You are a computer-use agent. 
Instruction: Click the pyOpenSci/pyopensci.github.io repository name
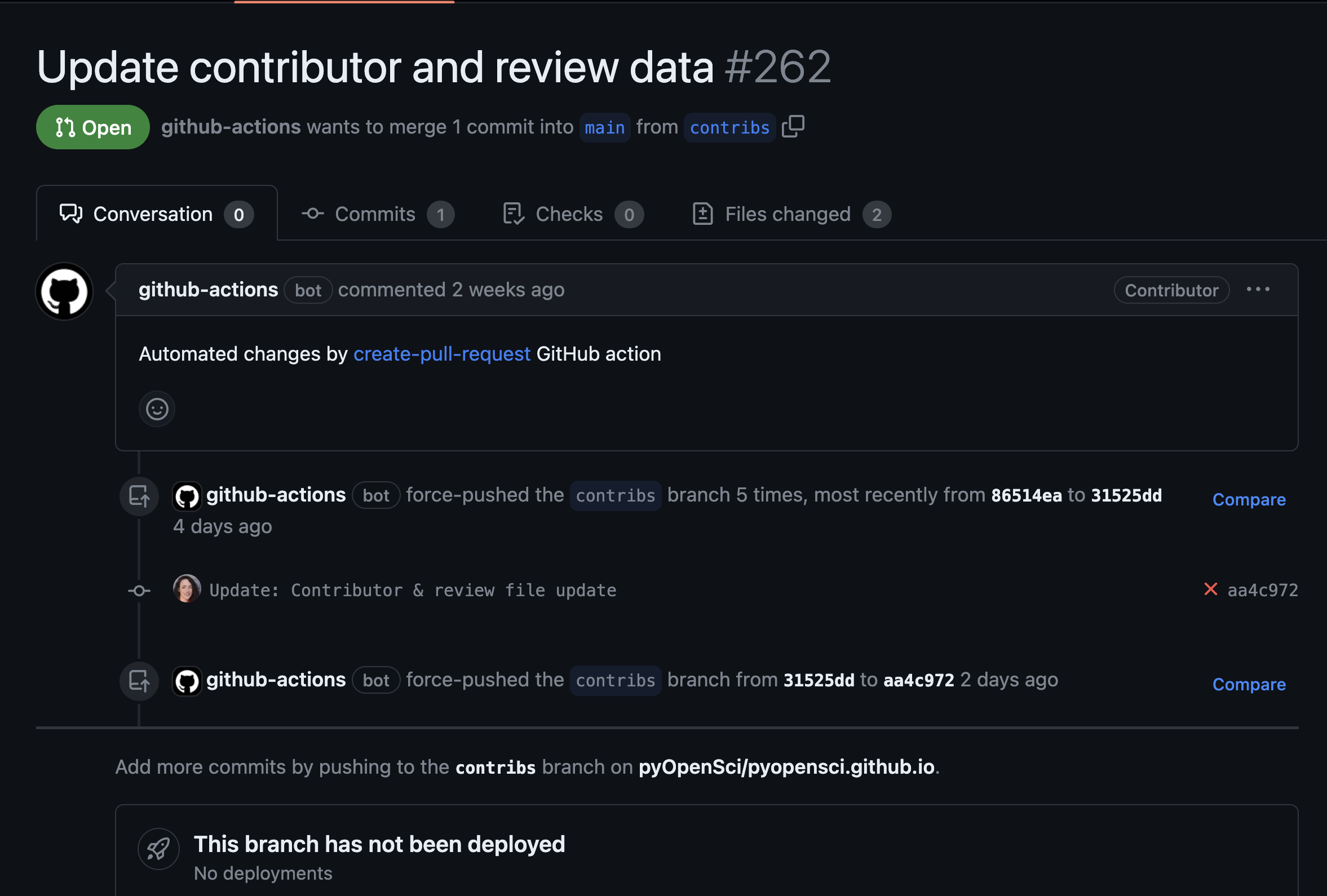pos(786,767)
